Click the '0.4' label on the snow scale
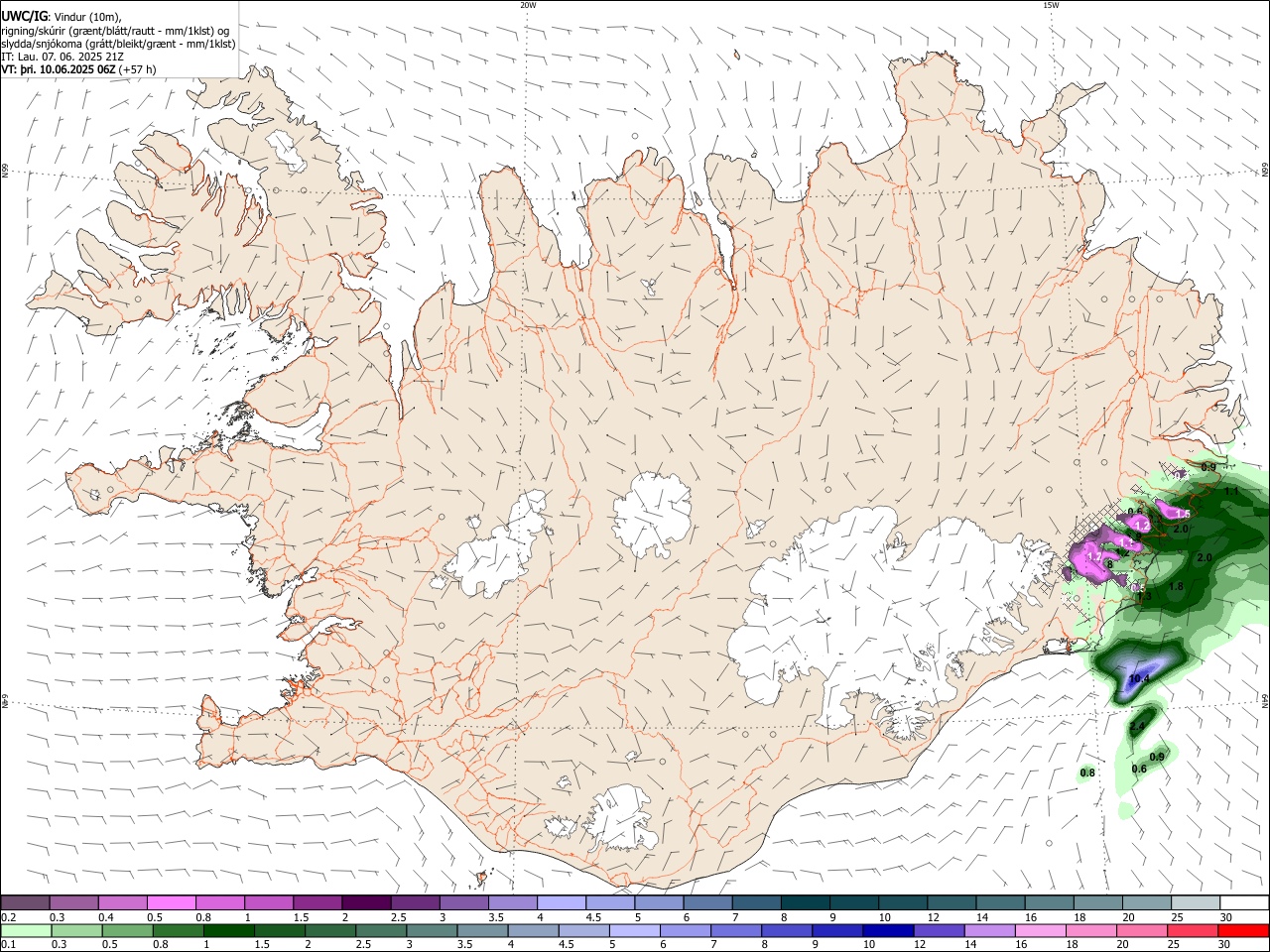 coord(106,917)
